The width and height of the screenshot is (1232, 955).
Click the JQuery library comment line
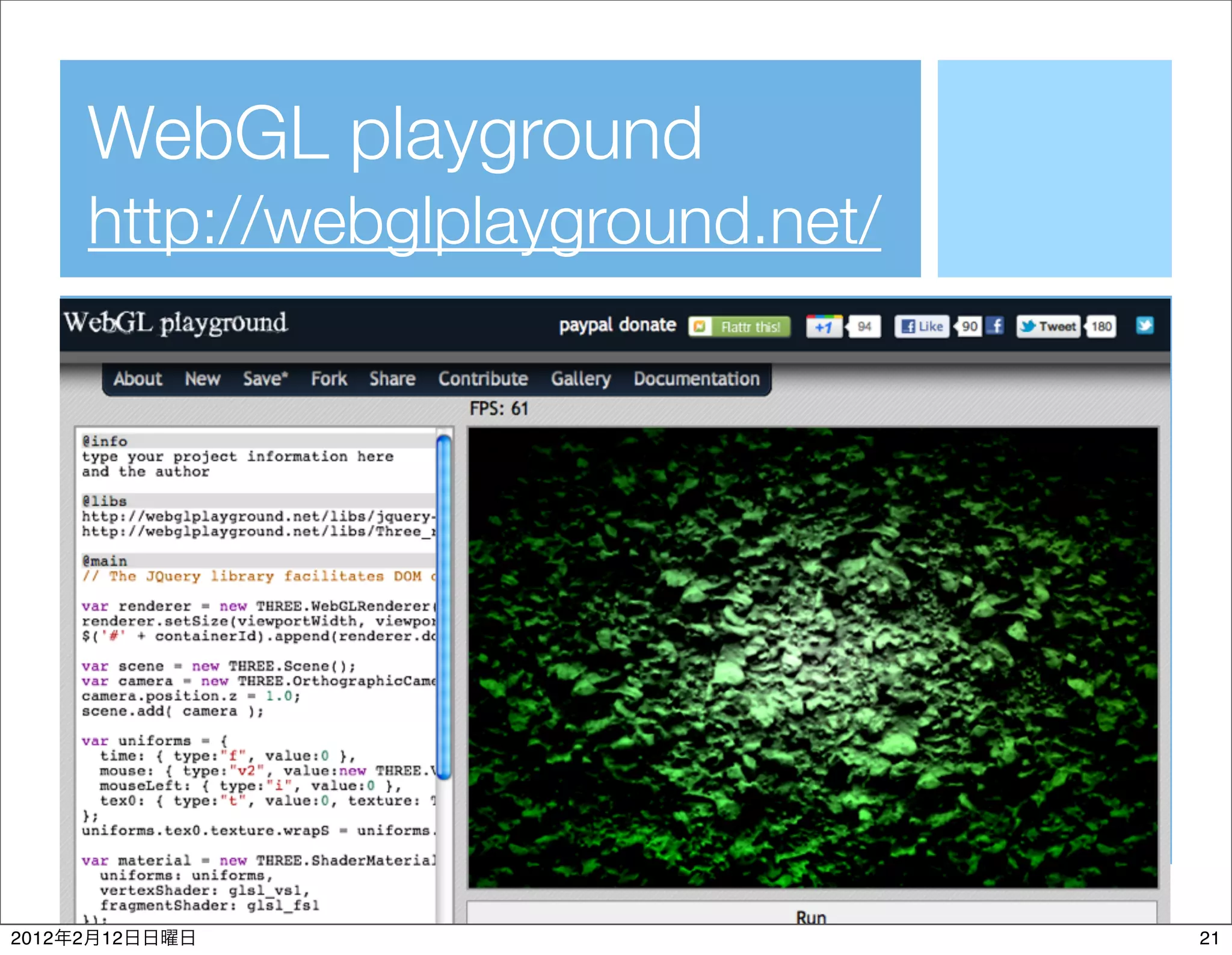coord(259,576)
